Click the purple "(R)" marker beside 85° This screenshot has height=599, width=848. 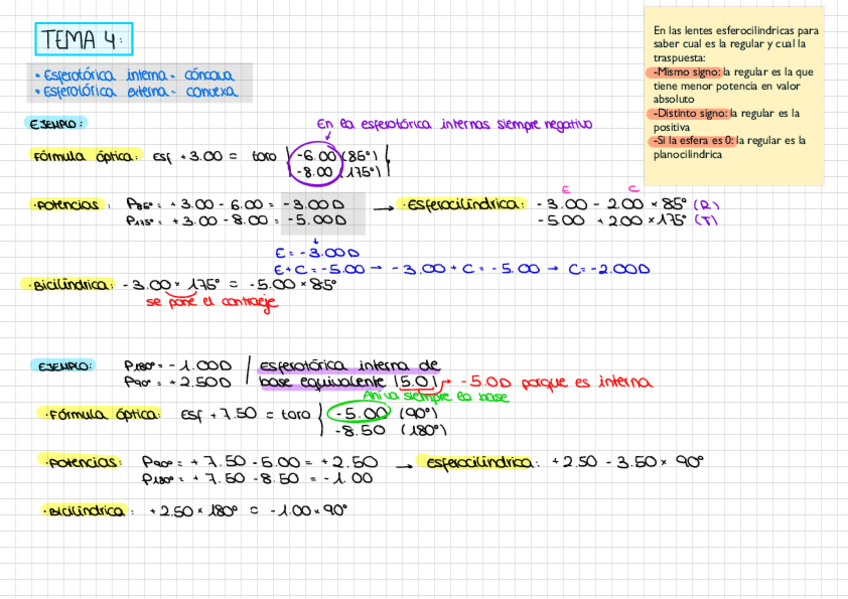(x=706, y=205)
